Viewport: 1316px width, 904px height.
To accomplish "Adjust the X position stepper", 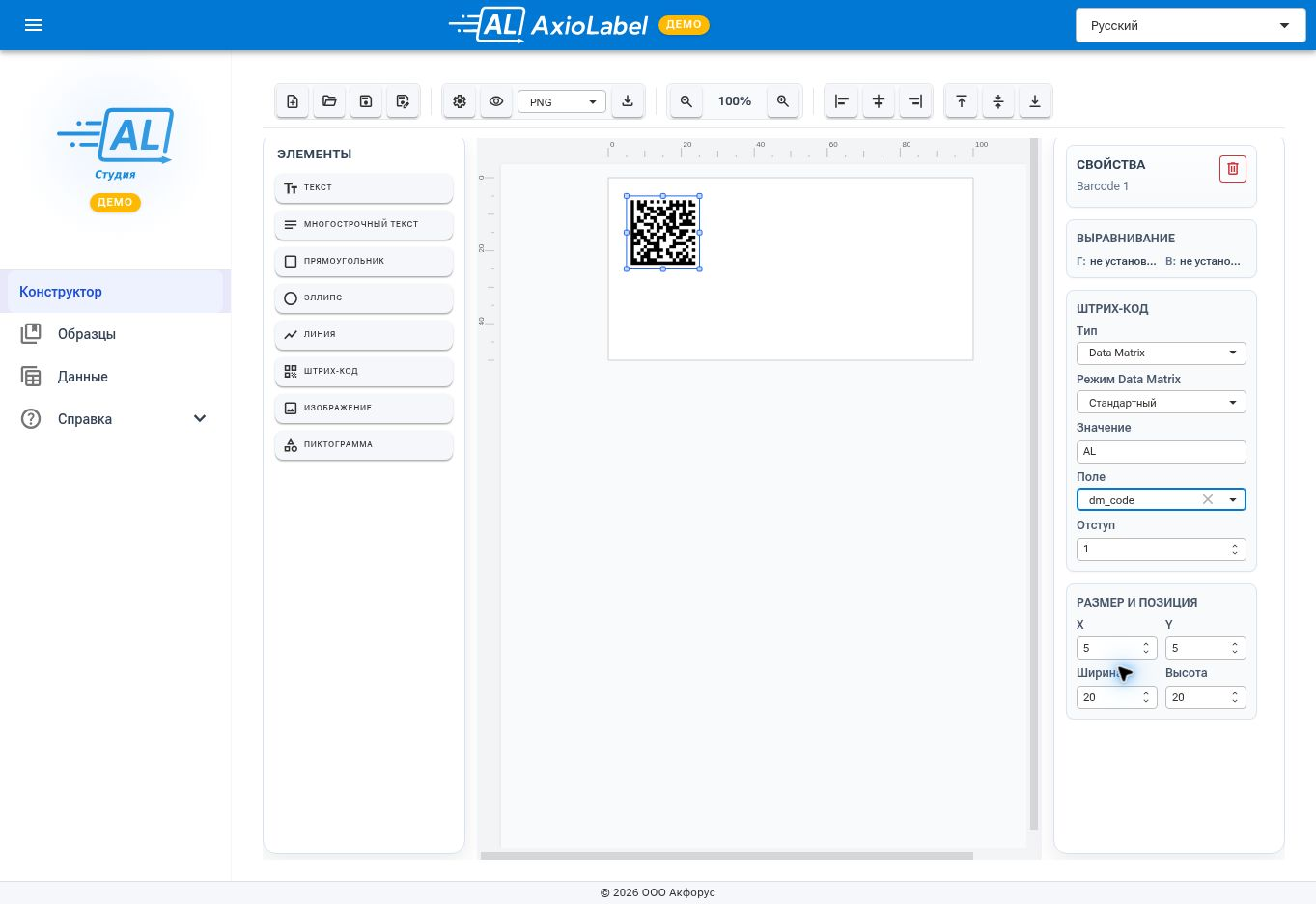I will coord(1146,648).
